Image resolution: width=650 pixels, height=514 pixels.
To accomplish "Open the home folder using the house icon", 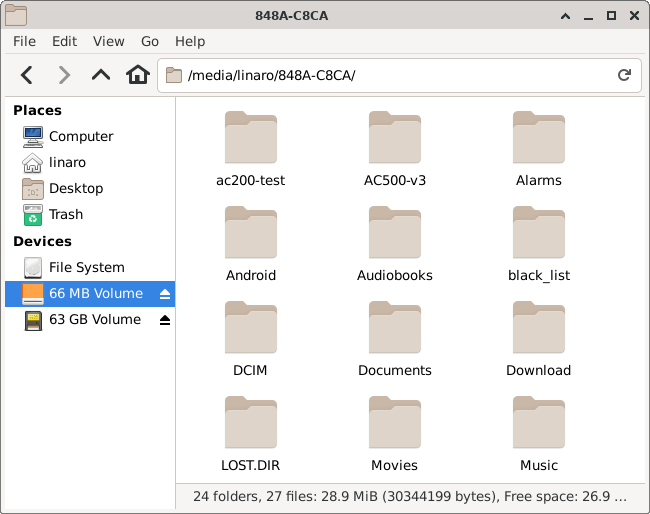I will coord(138,75).
